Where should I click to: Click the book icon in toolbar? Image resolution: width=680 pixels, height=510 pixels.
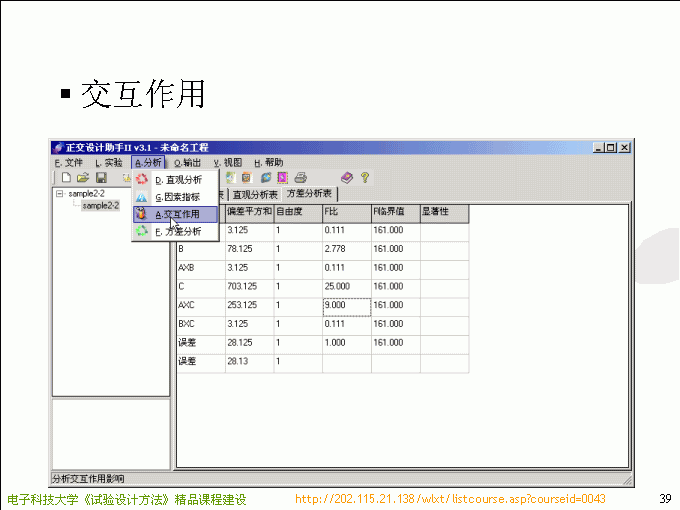(x=346, y=178)
